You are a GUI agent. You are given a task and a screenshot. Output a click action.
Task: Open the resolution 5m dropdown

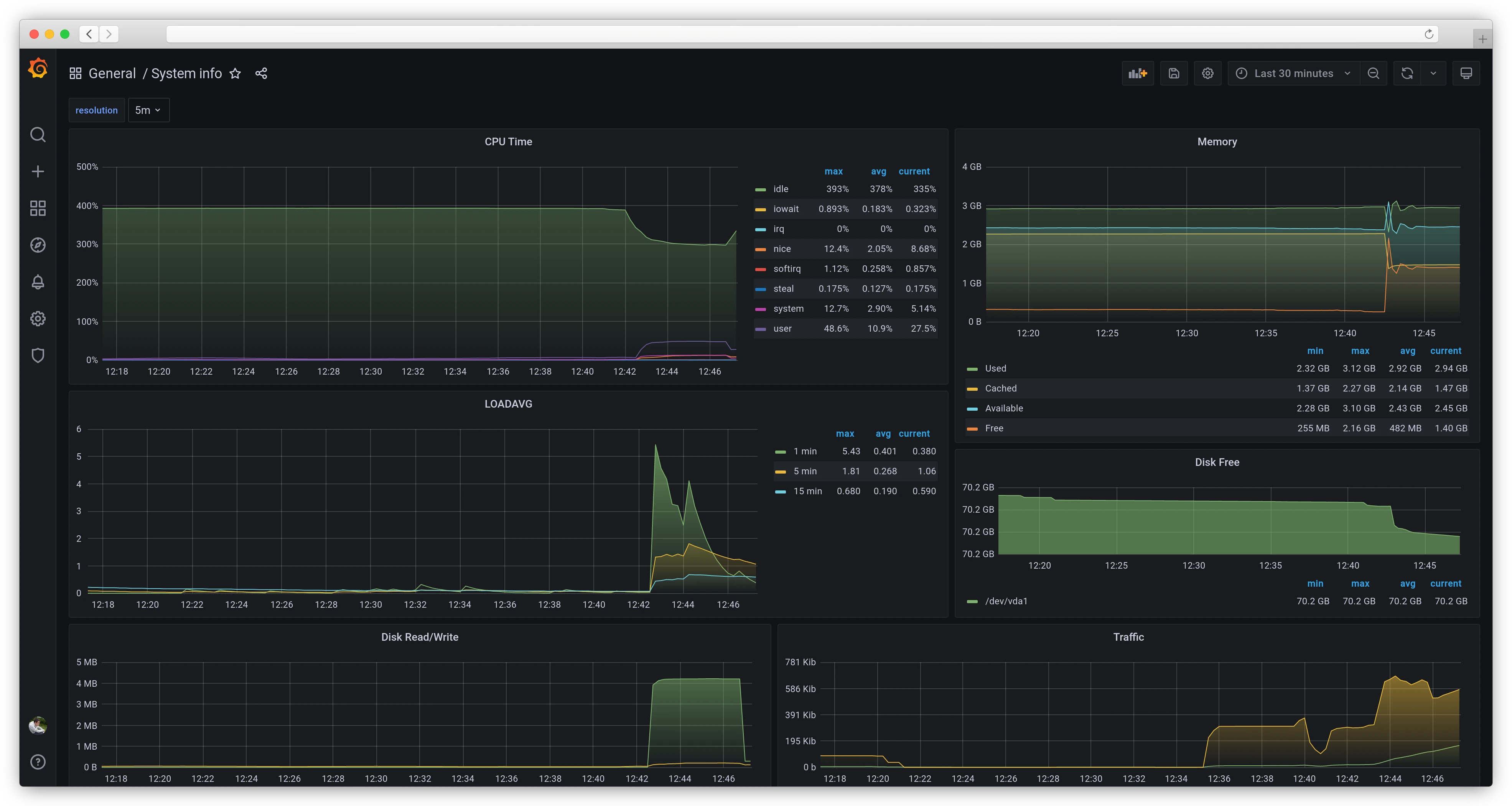(148, 110)
